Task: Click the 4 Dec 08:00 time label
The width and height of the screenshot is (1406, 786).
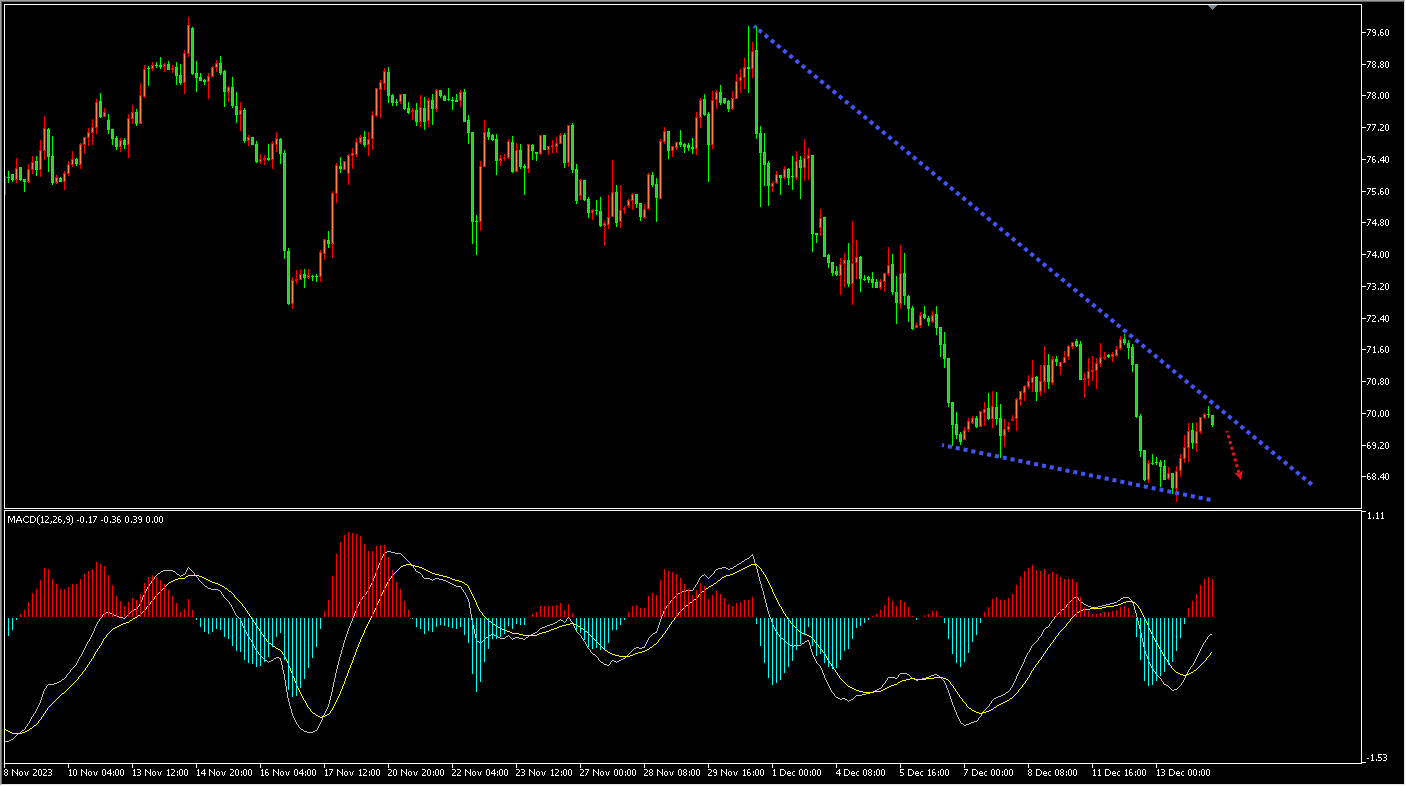Action: 861,773
